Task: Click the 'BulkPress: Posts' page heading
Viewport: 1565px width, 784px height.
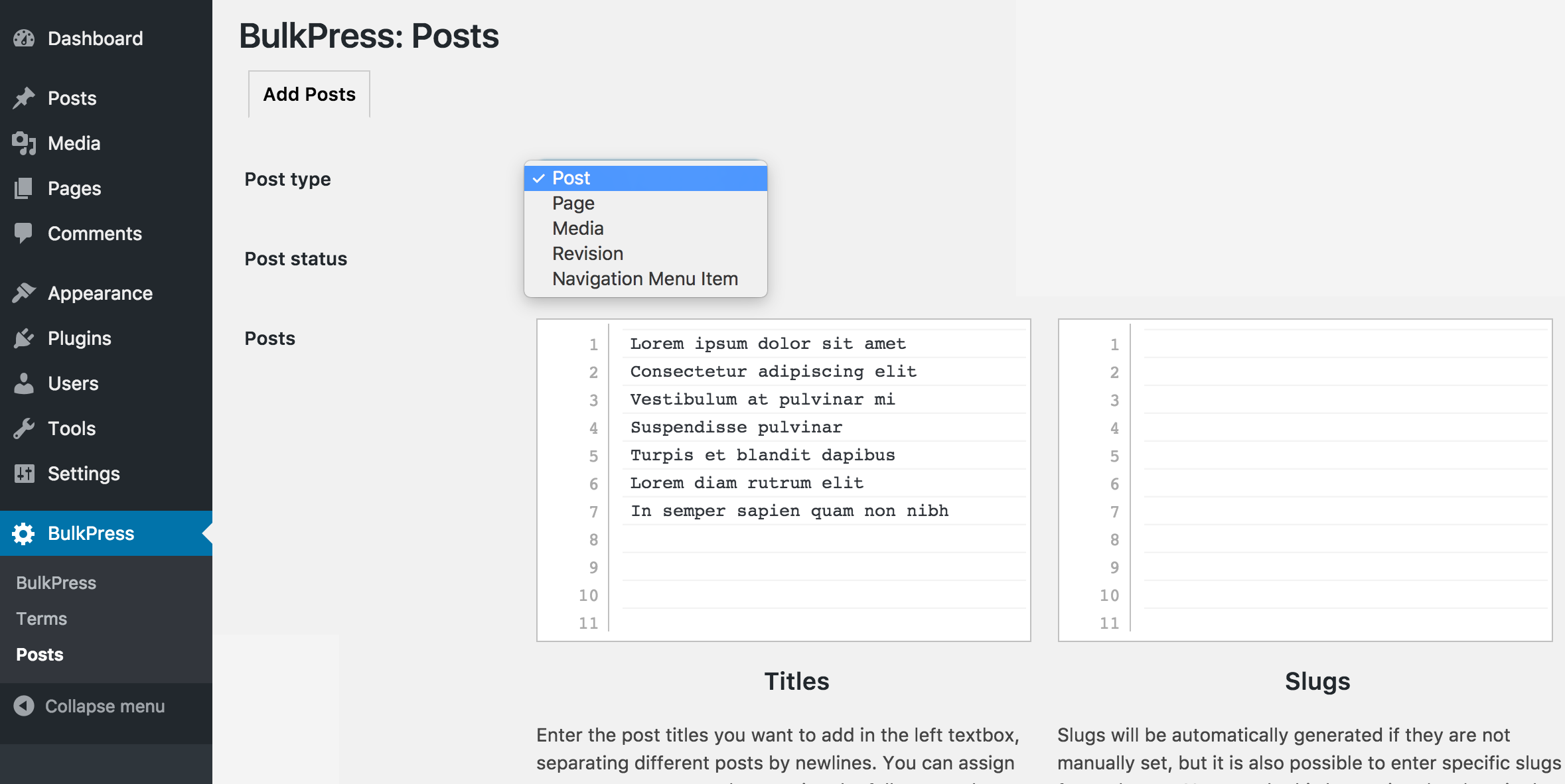Action: [x=369, y=36]
